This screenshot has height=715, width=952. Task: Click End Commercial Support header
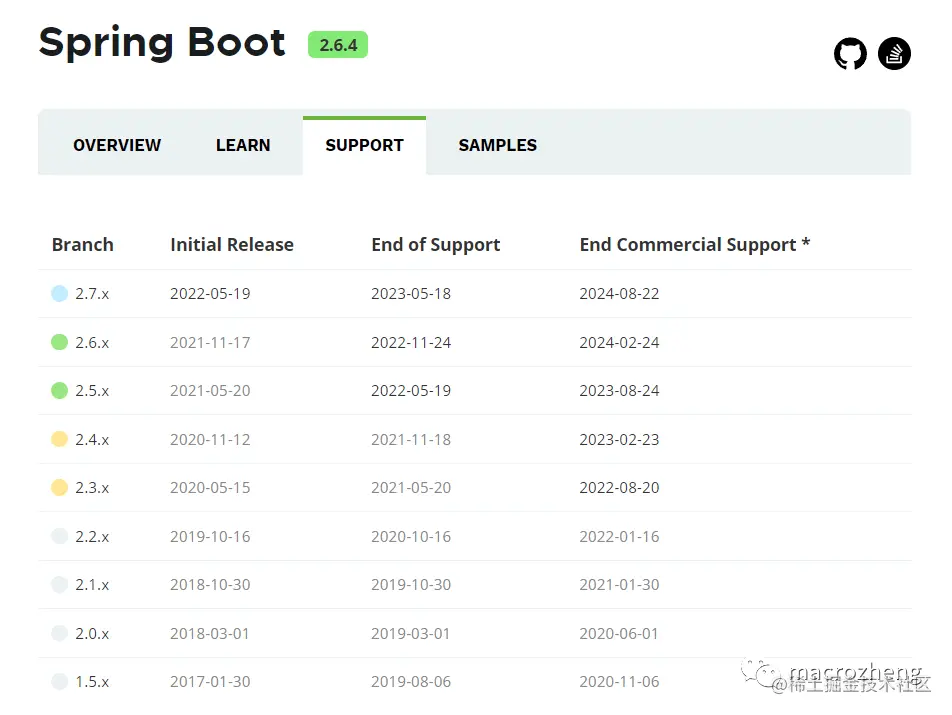coord(695,245)
